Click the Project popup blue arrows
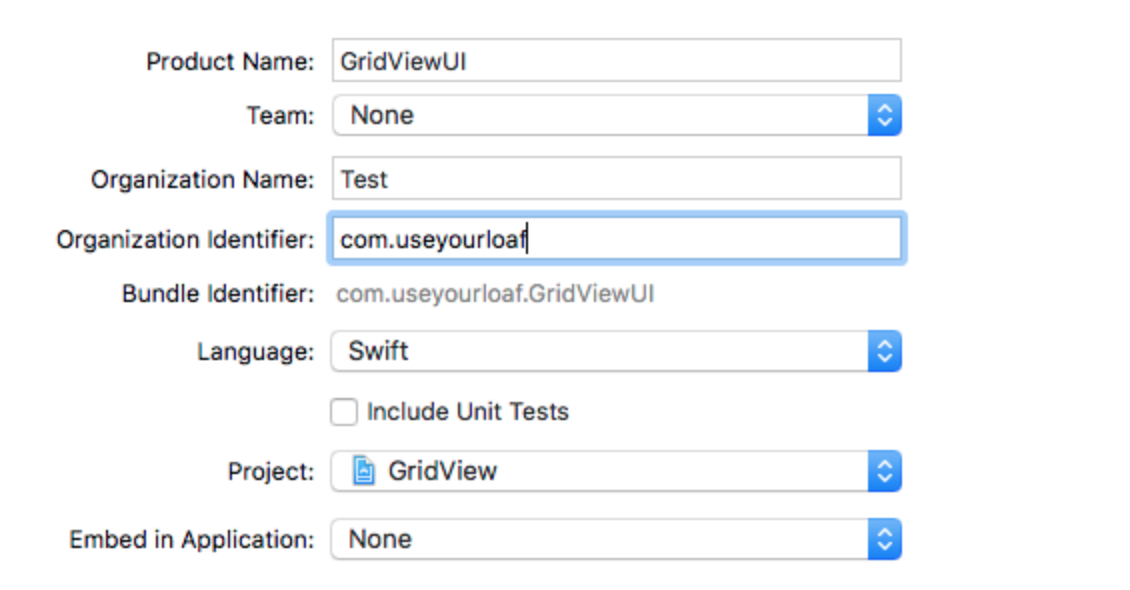 pos(884,471)
